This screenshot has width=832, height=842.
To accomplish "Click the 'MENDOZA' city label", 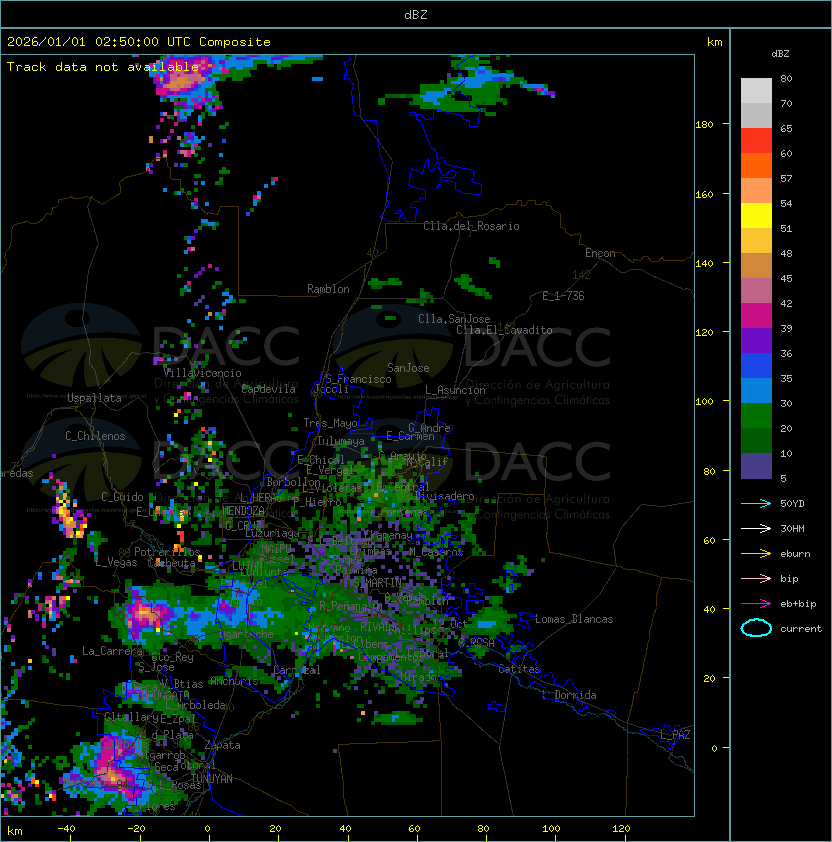I will coord(243,511).
